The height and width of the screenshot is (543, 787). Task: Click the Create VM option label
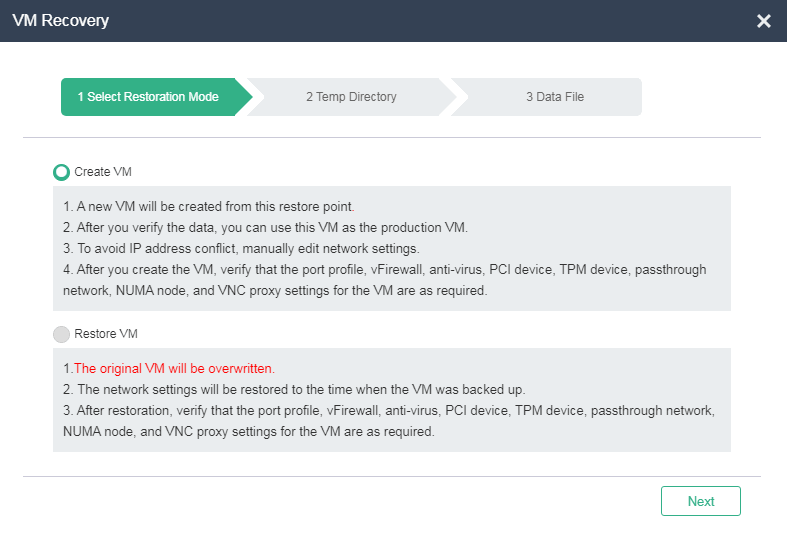point(103,172)
